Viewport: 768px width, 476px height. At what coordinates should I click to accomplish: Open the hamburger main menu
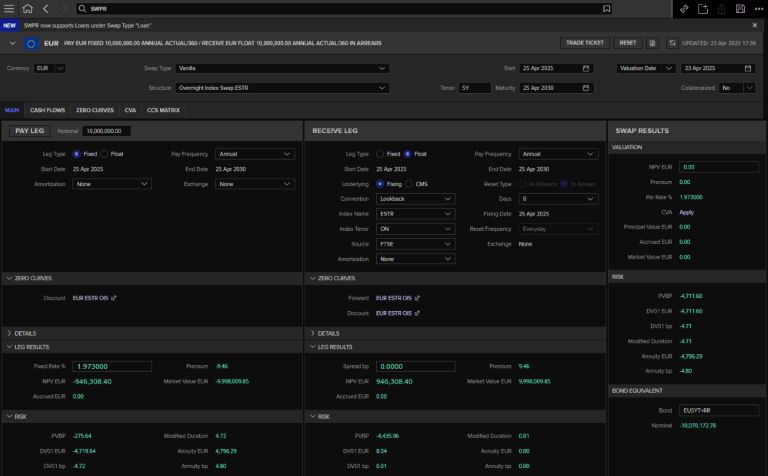tap(9, 8)
